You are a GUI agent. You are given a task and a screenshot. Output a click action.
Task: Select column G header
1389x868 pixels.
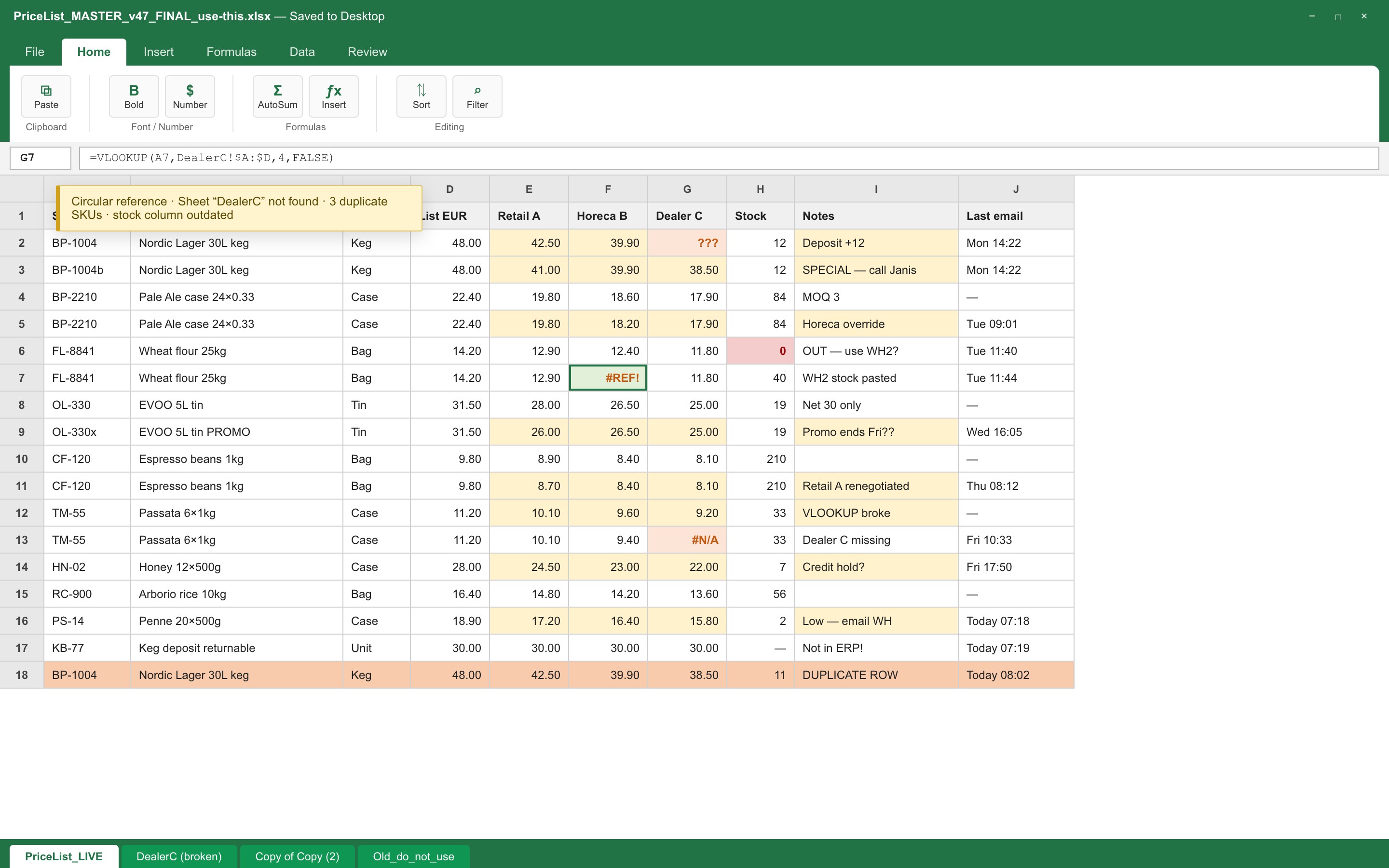[687, 189]
